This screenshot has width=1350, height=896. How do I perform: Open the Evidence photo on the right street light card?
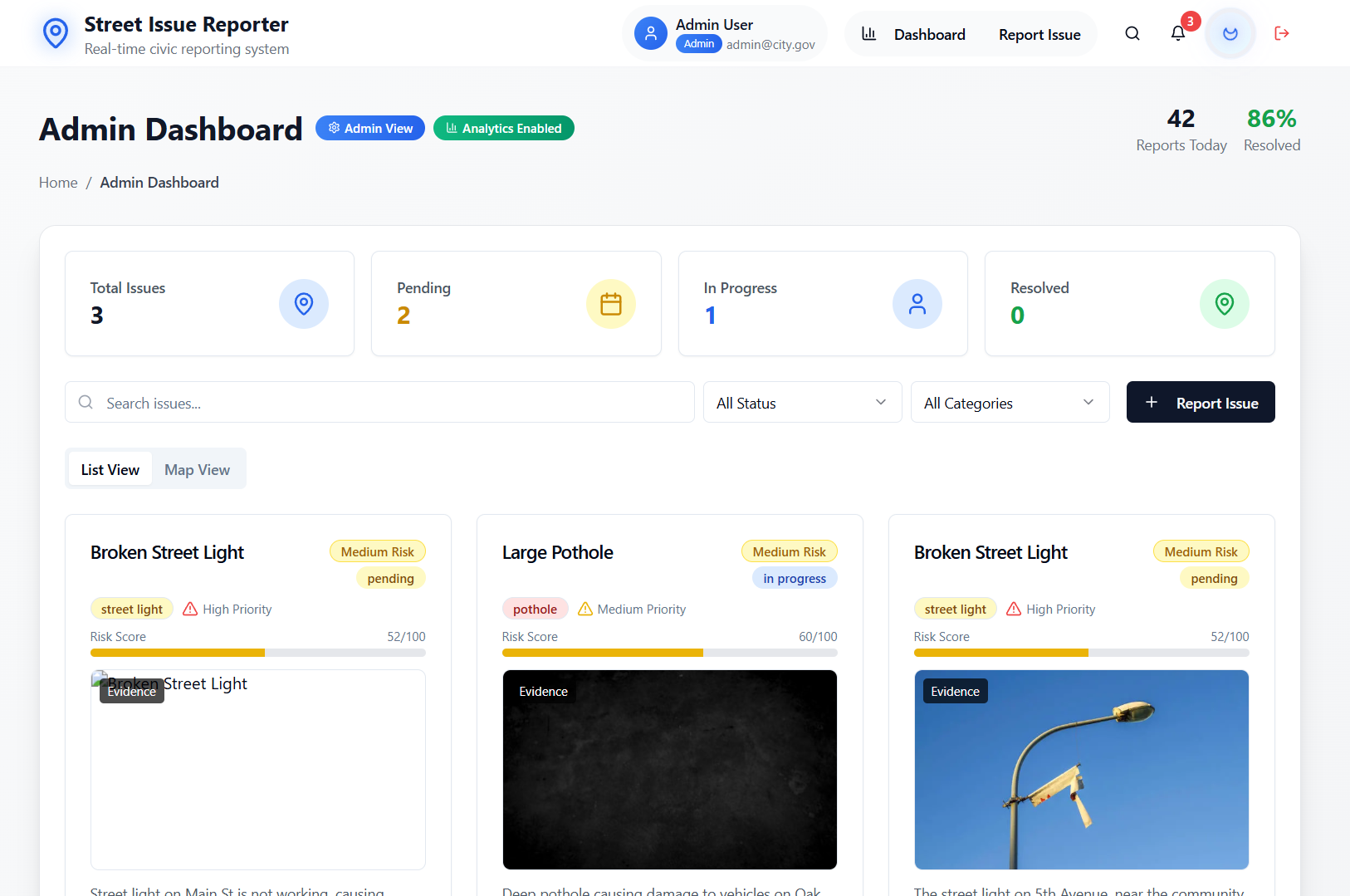1081,770
